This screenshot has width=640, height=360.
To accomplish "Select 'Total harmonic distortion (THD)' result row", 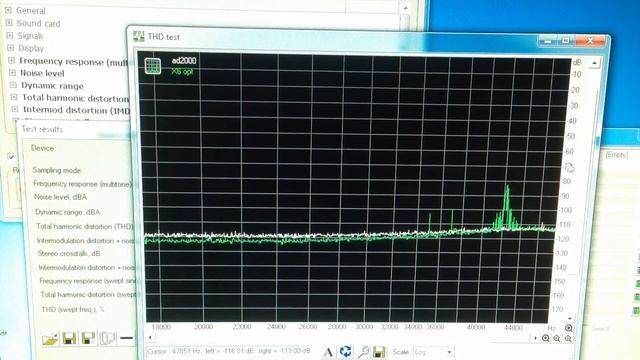I will [84, 226].
